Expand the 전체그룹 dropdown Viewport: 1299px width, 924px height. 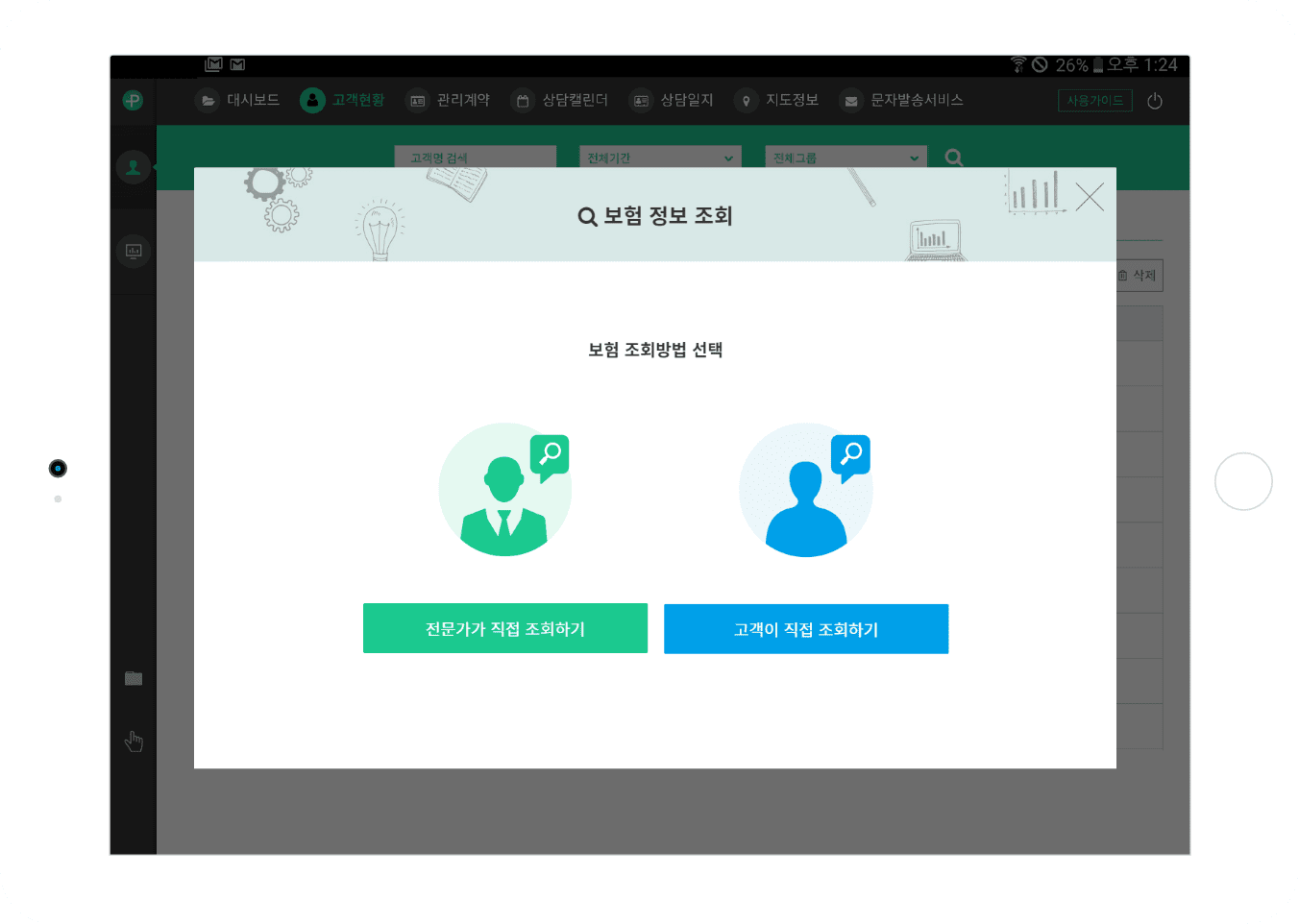(x=846, y=158)
